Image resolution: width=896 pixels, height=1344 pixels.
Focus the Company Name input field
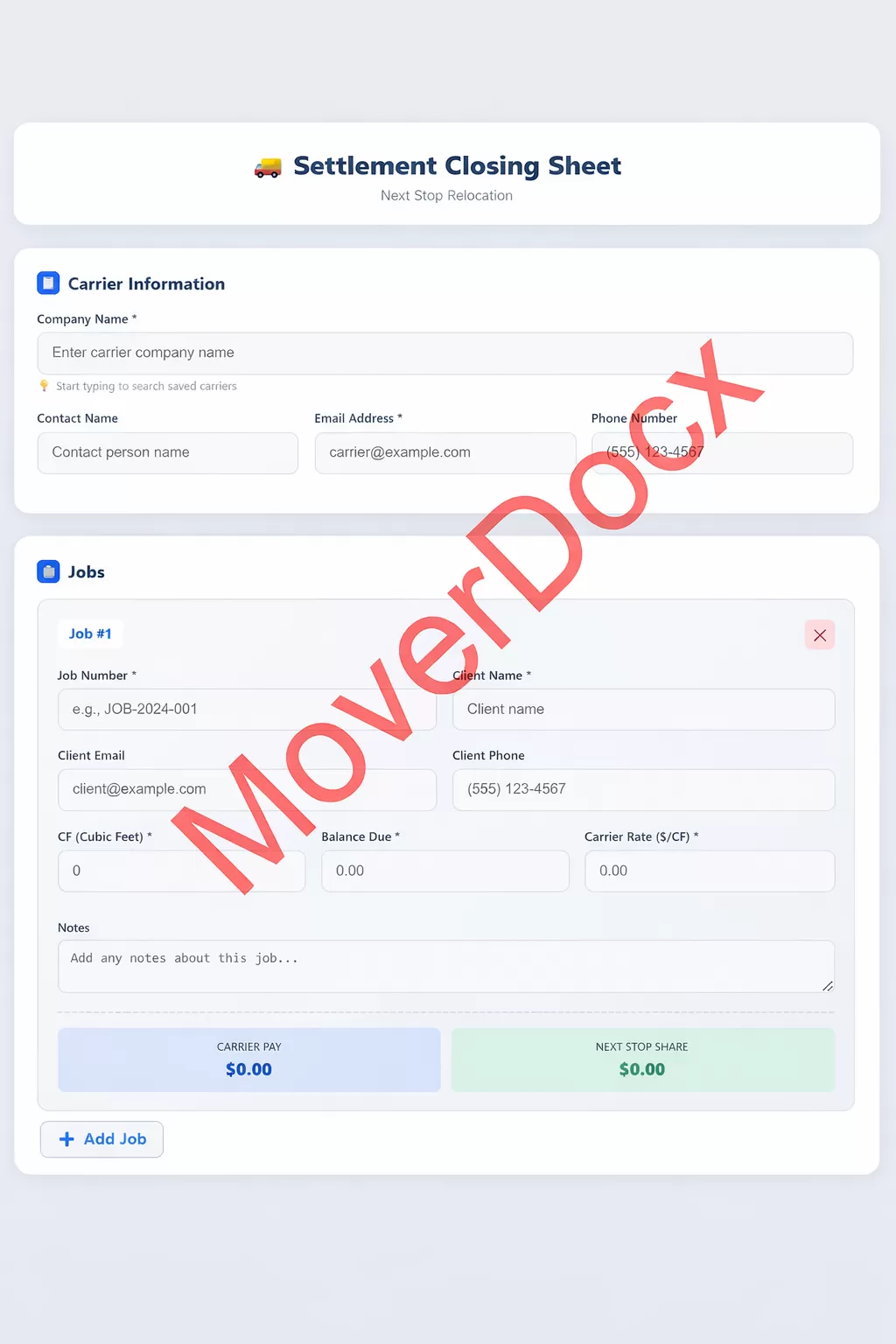point(444,353)
